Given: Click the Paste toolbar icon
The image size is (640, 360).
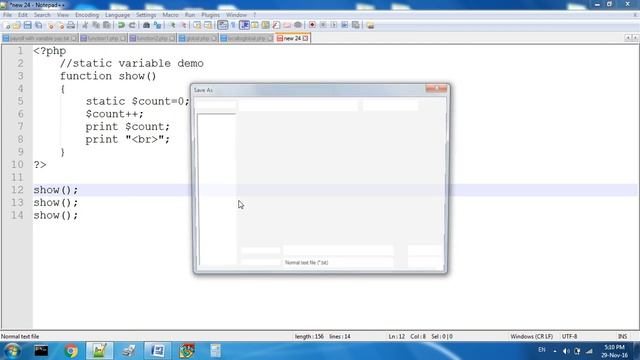Looking at the screenshot, I should click(107, 25).
